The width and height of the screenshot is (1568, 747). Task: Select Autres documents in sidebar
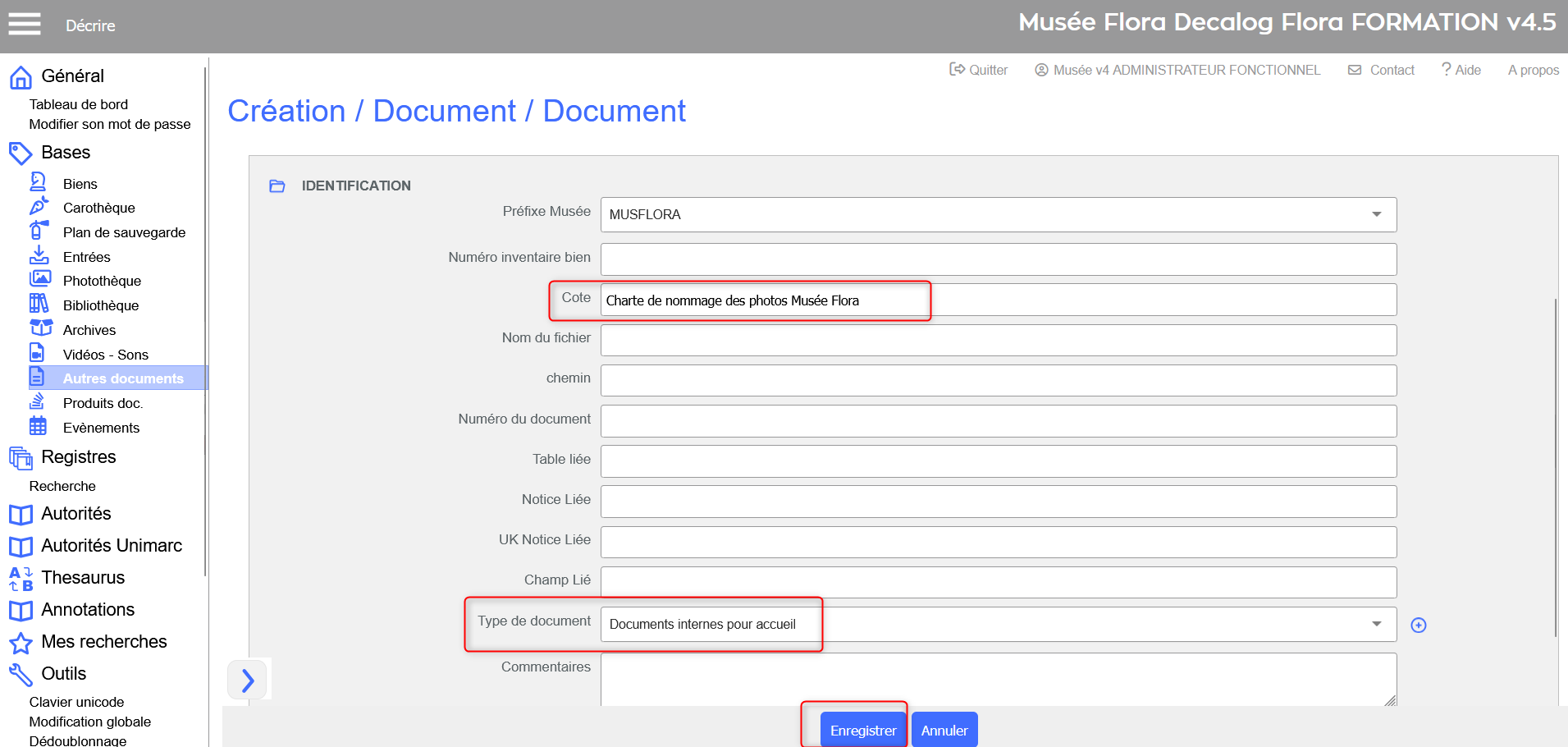click(123, 378)
